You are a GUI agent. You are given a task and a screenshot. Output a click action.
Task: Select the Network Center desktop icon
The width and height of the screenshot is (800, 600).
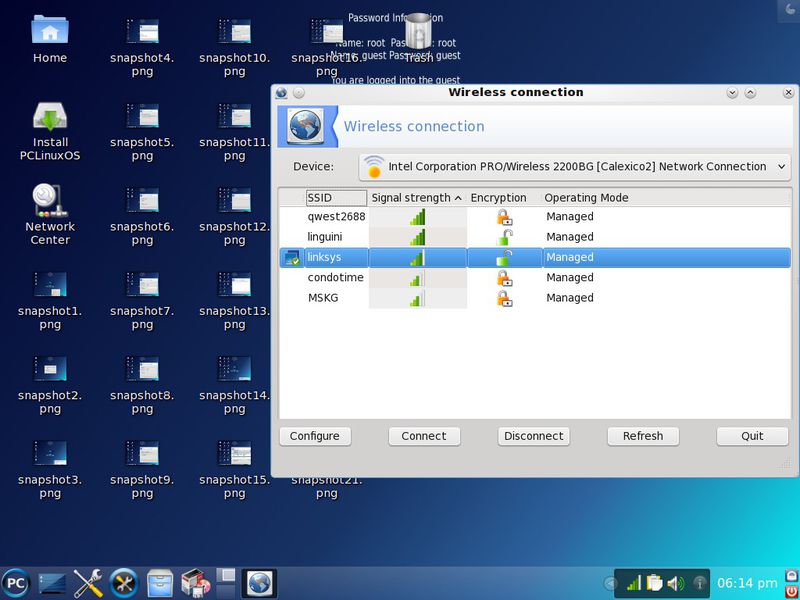click(50, 214)
